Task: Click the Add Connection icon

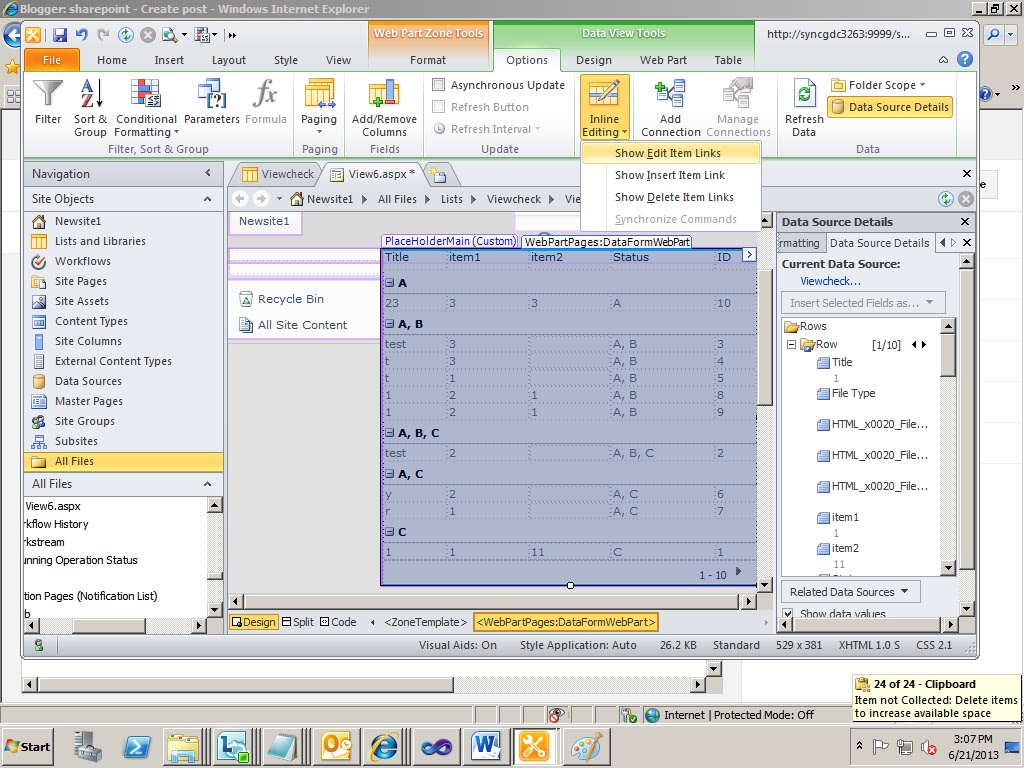Action: pos(671,104)
